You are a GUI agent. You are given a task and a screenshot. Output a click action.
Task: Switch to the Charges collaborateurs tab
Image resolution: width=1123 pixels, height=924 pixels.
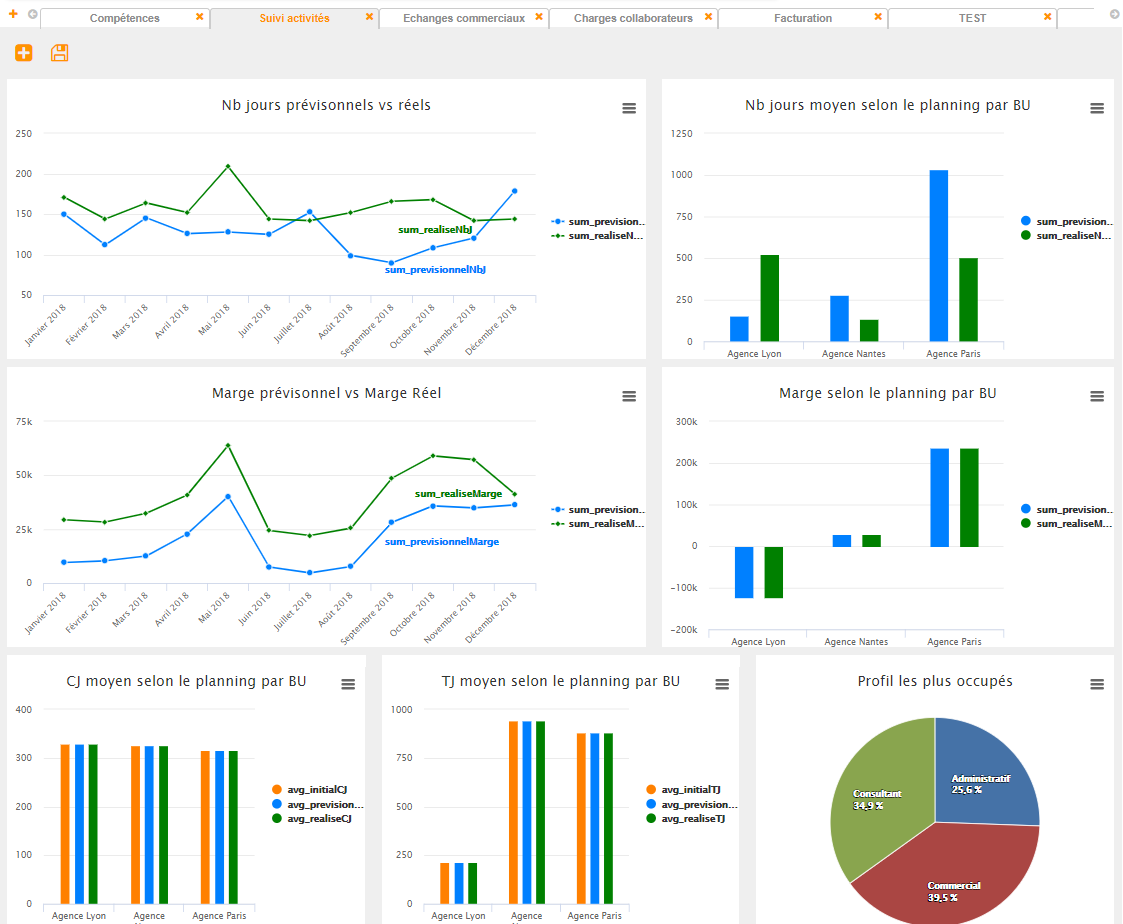pyautogui.click(x=633, y=19)
